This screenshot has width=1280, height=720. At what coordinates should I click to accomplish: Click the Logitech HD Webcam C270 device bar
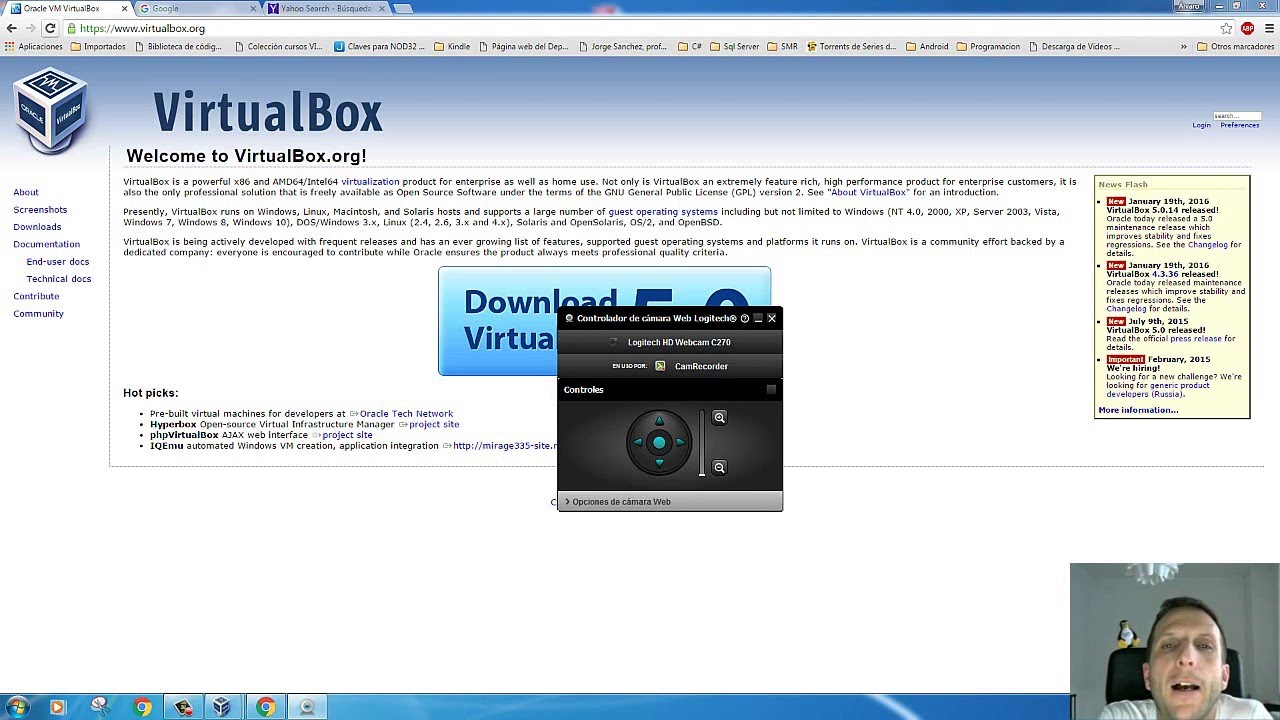point(670,342)
